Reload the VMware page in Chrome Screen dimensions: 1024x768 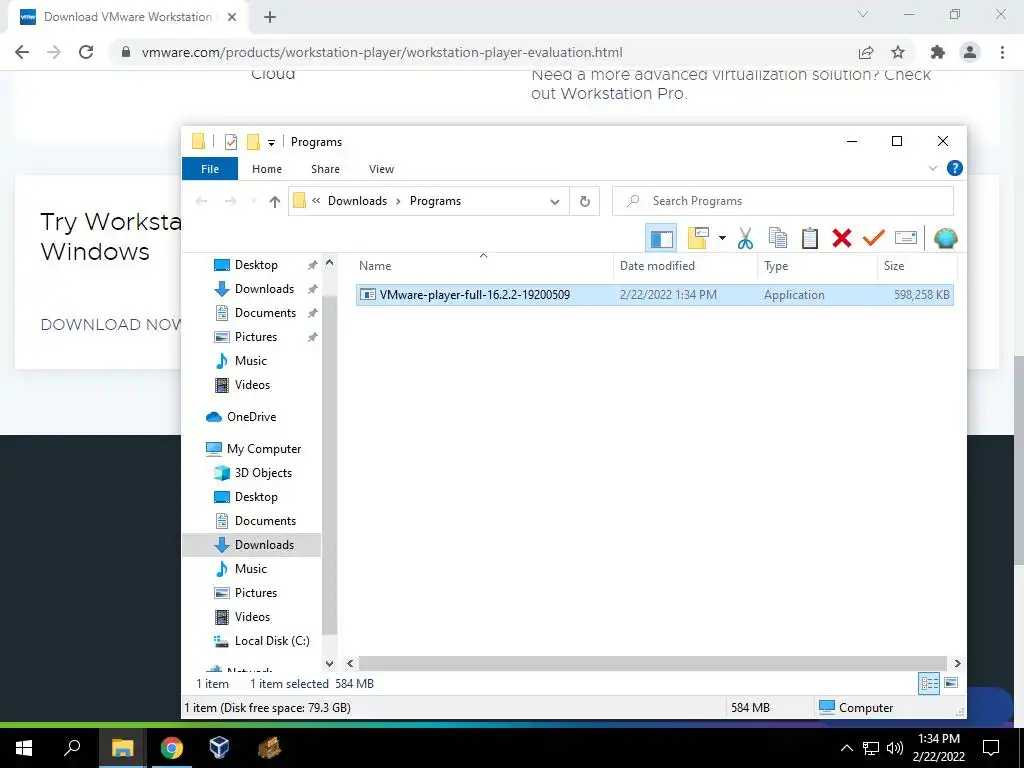[86, 52]
